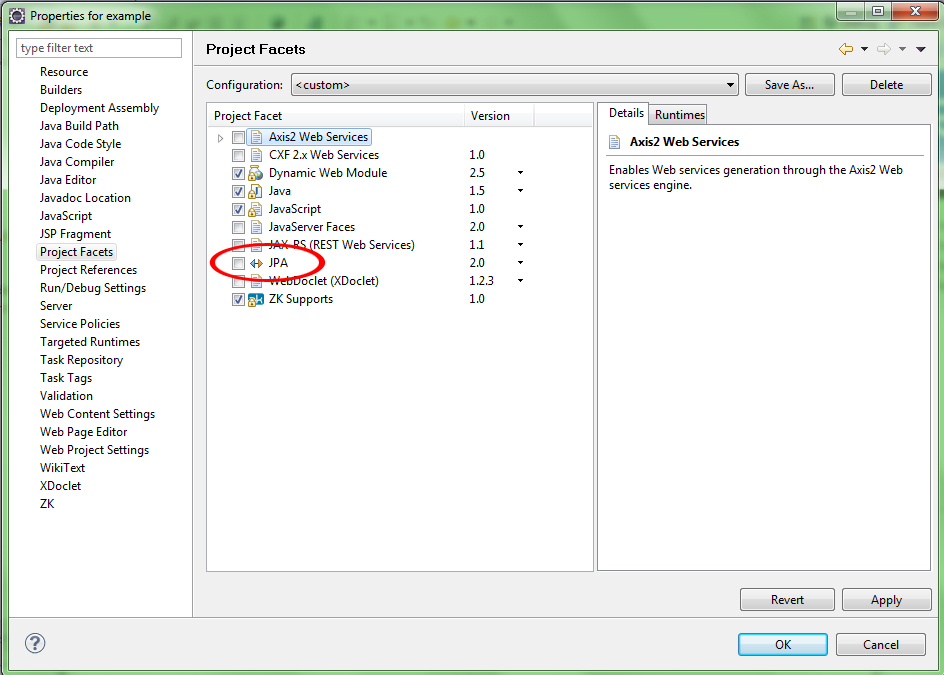
Task: Click the back navigation arrow icon
Action: pyautogui.click(x=846, y=49)
